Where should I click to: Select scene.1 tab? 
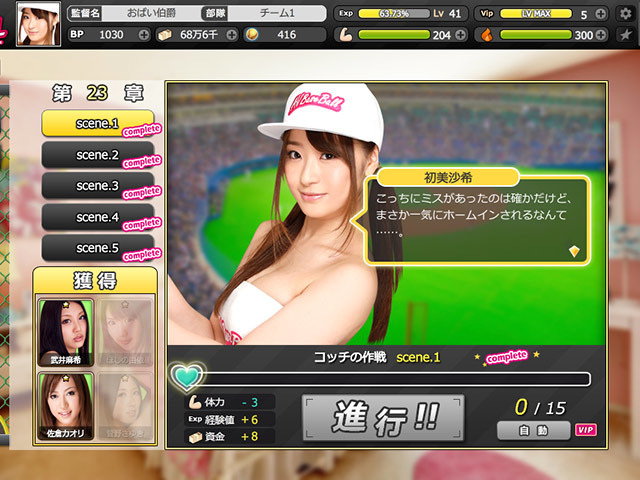[97, 124]
